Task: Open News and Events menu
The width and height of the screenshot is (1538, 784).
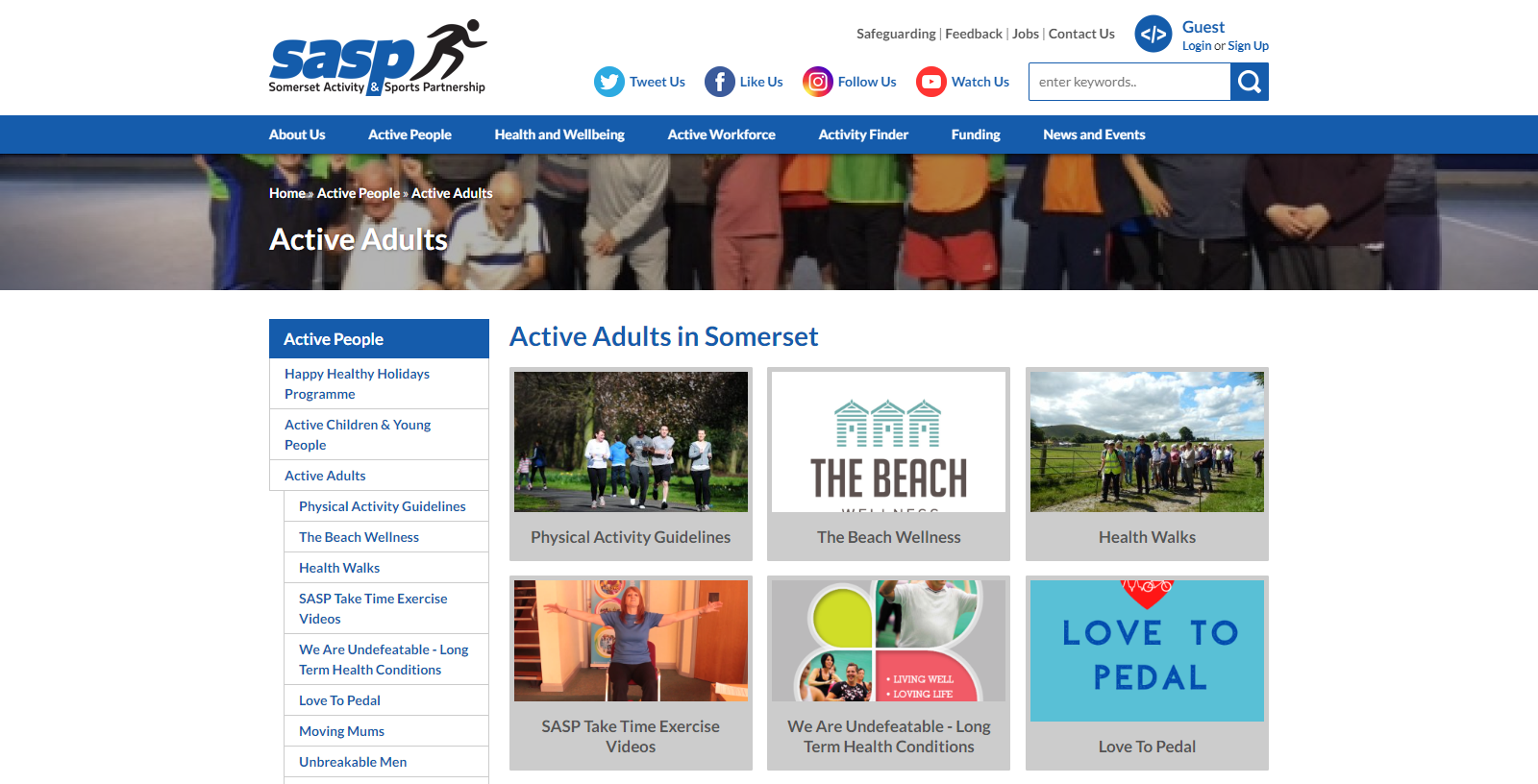Action: (1094, 135)
